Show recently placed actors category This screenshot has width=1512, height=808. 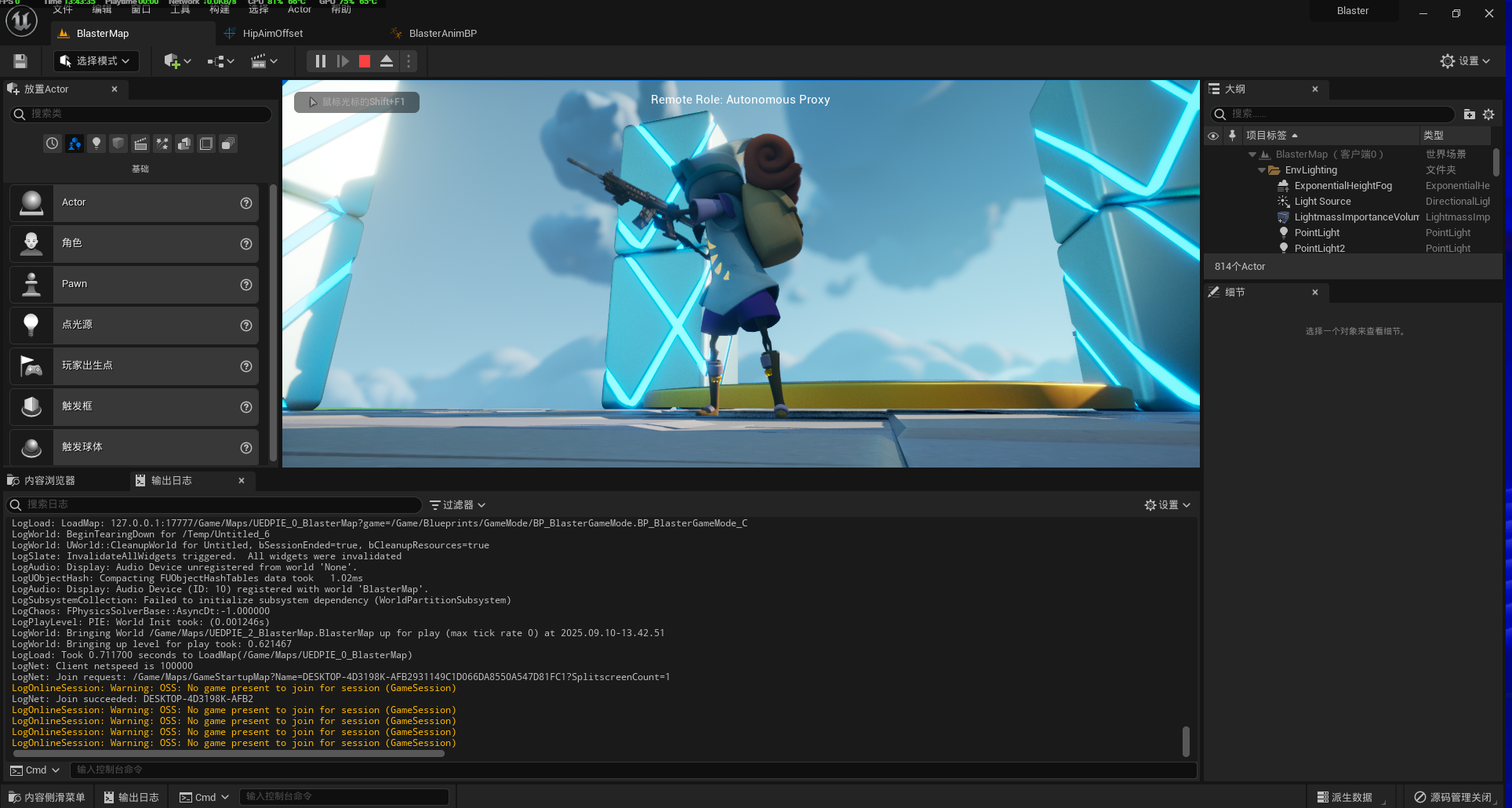pos(52,144)
